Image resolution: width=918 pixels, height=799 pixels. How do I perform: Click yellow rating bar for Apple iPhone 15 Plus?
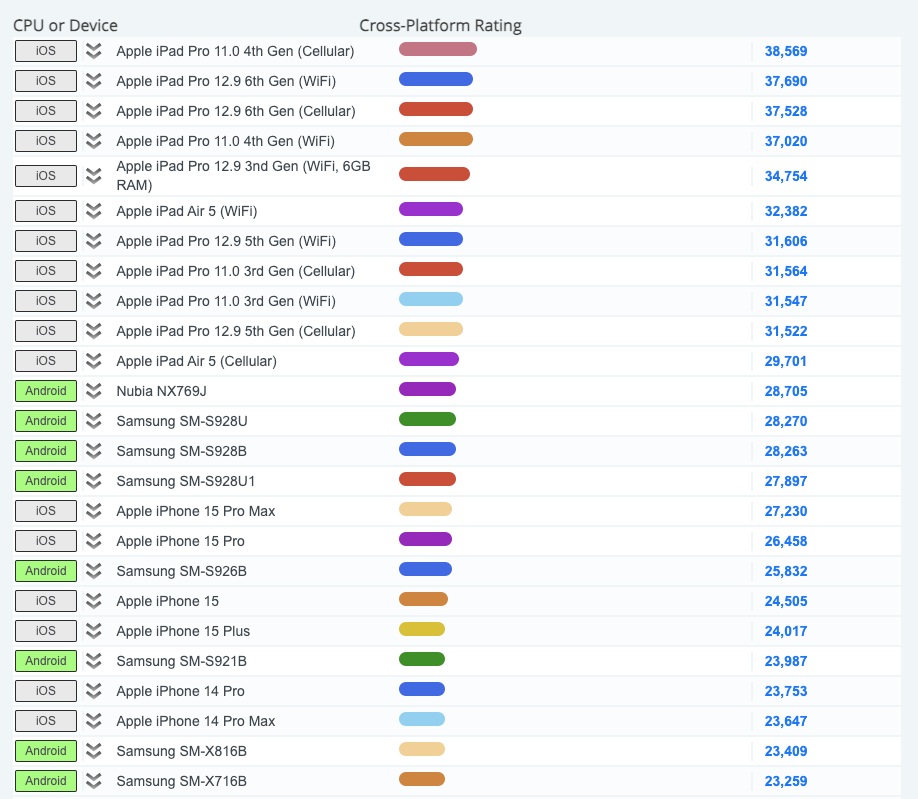pos(422,629)
